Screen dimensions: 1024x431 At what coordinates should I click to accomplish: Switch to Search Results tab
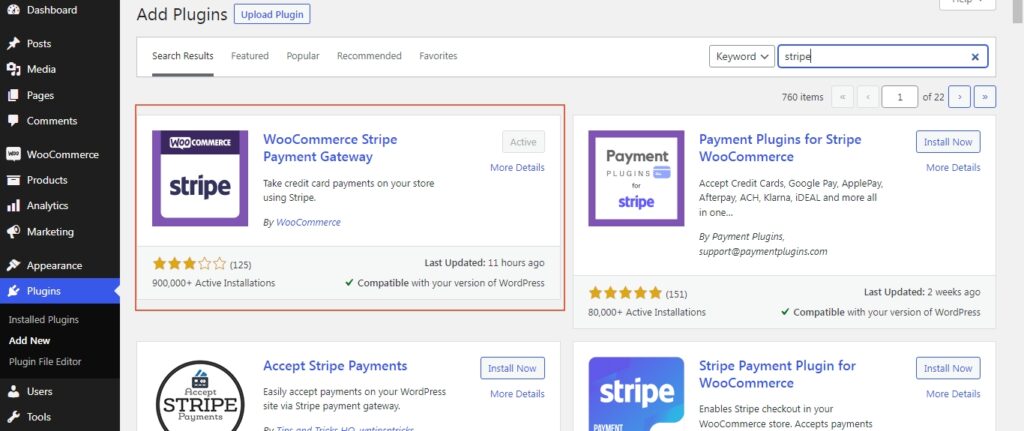point(183,56)
